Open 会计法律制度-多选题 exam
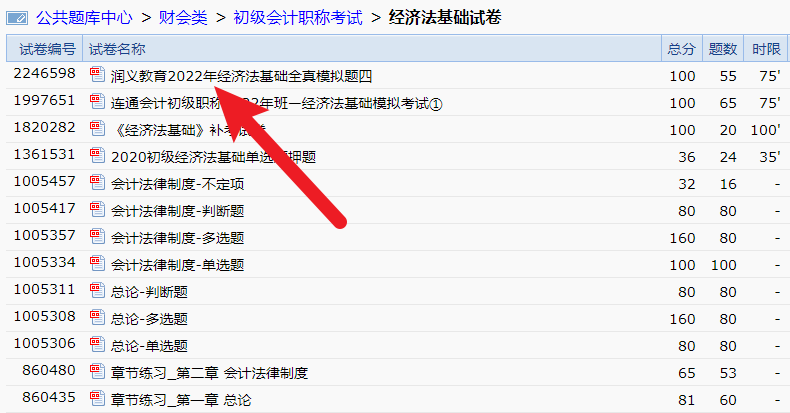 pos(177,238)
